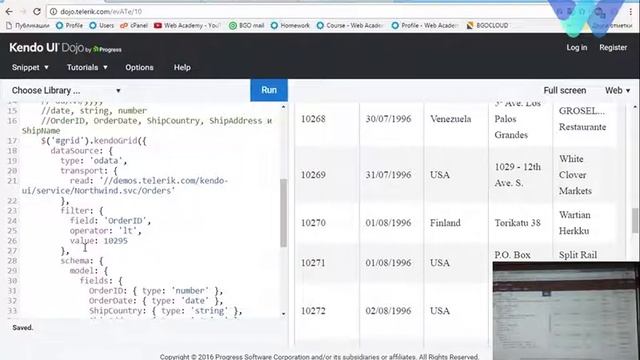Open the Users bookmark
The image size is (640, 360).
pos(102,25)
